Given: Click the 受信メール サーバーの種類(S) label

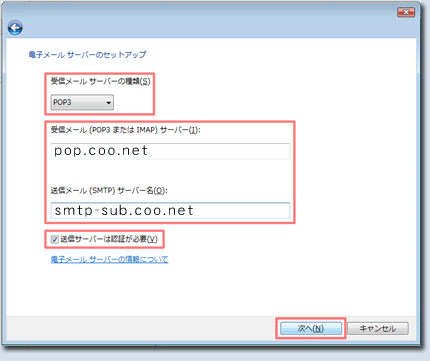Looking at the screenshot, I should (100, 81).
